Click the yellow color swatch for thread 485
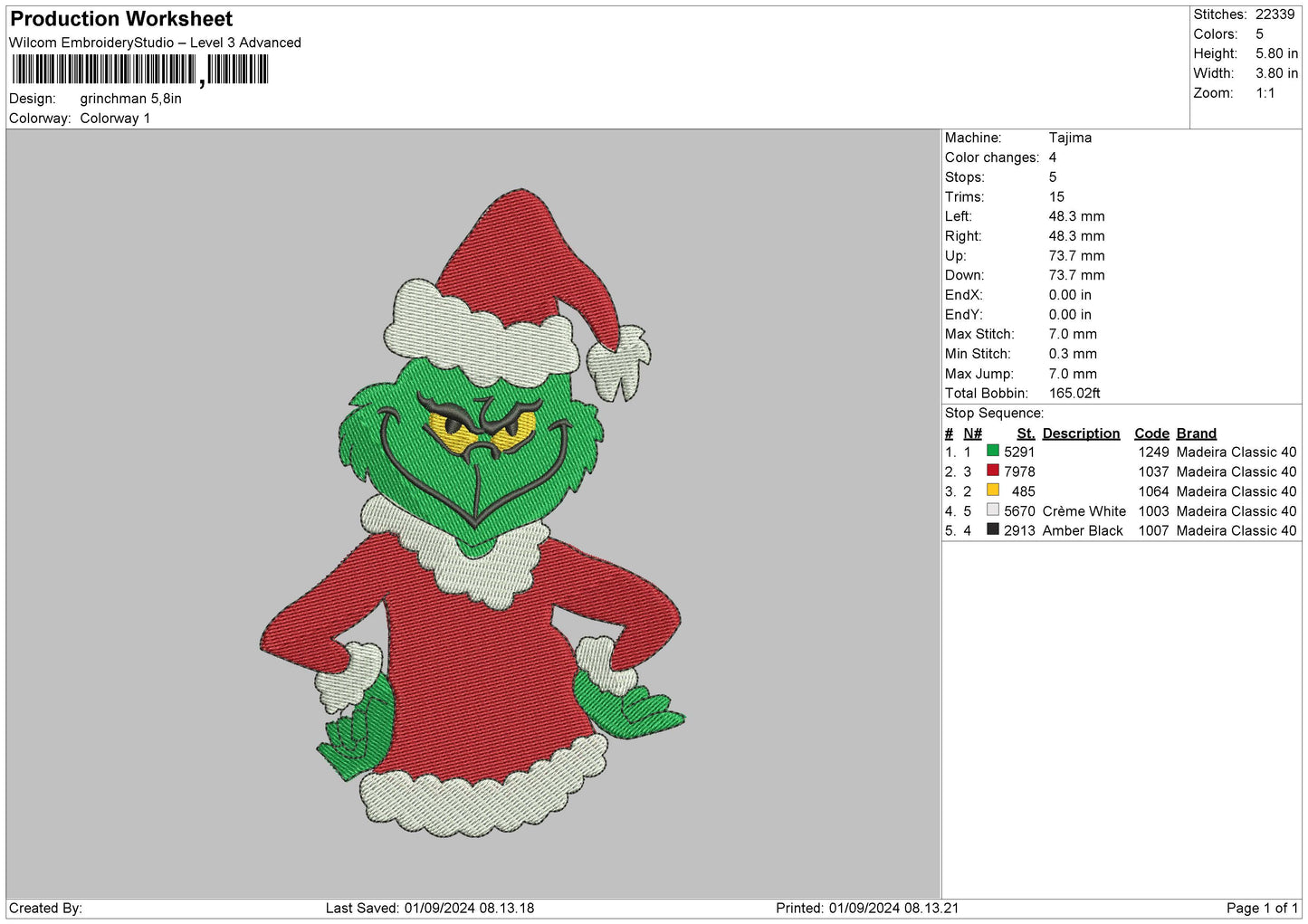Screen dimensions: 1308x924 coord(993,491)
